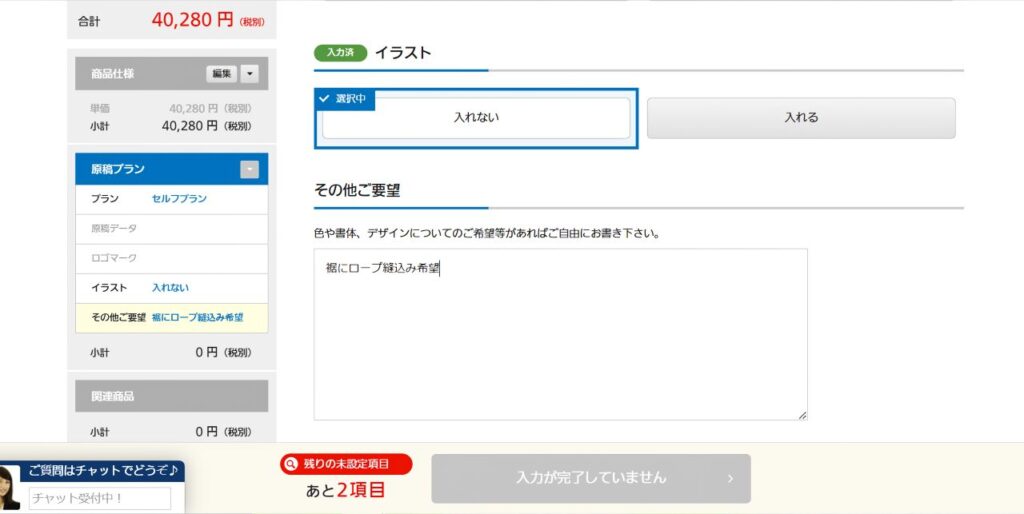
Task: Click the 原稿プラン panel header
Action: pos(172,169)
